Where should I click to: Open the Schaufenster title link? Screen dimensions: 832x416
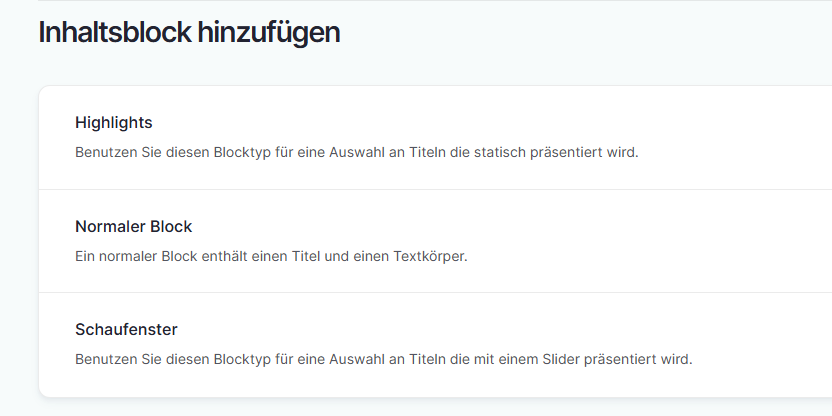[x=126, y=330]
